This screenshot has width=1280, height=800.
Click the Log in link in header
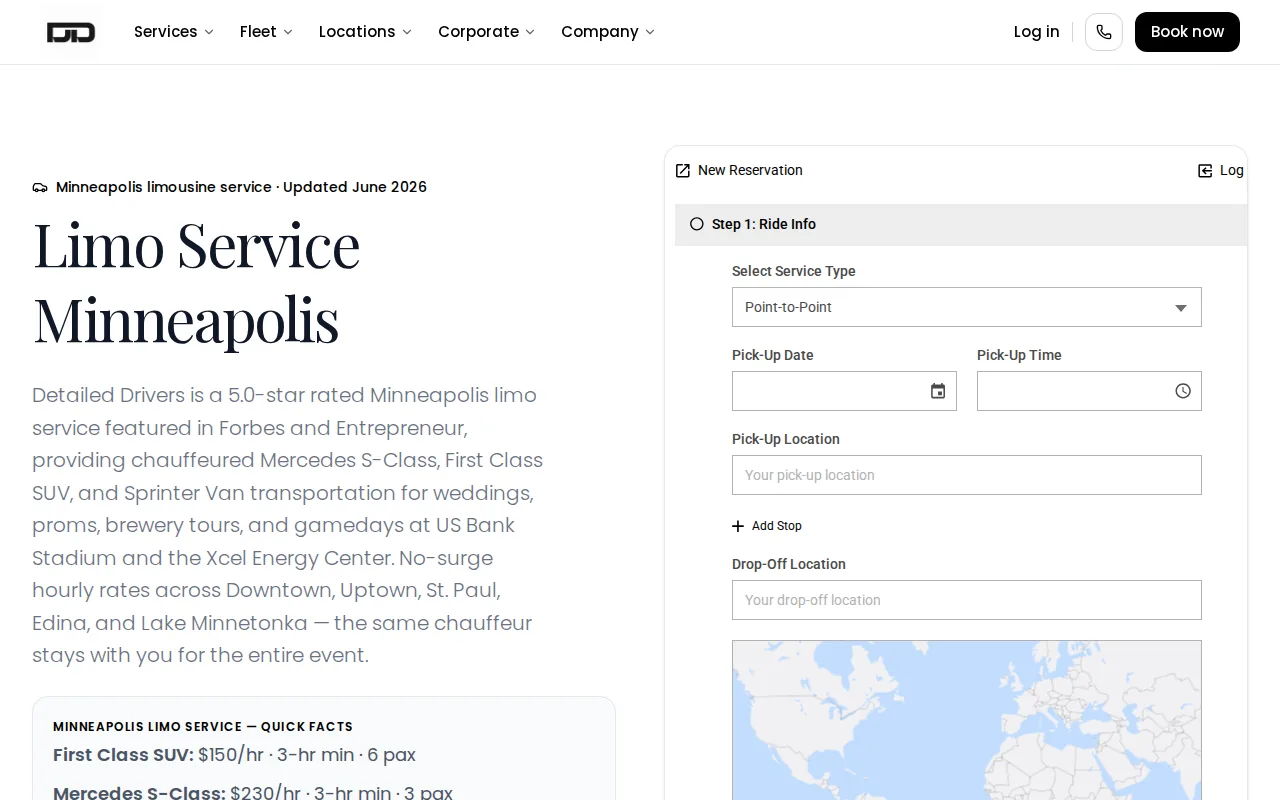pyautogui.click(x=1036, y=32)
